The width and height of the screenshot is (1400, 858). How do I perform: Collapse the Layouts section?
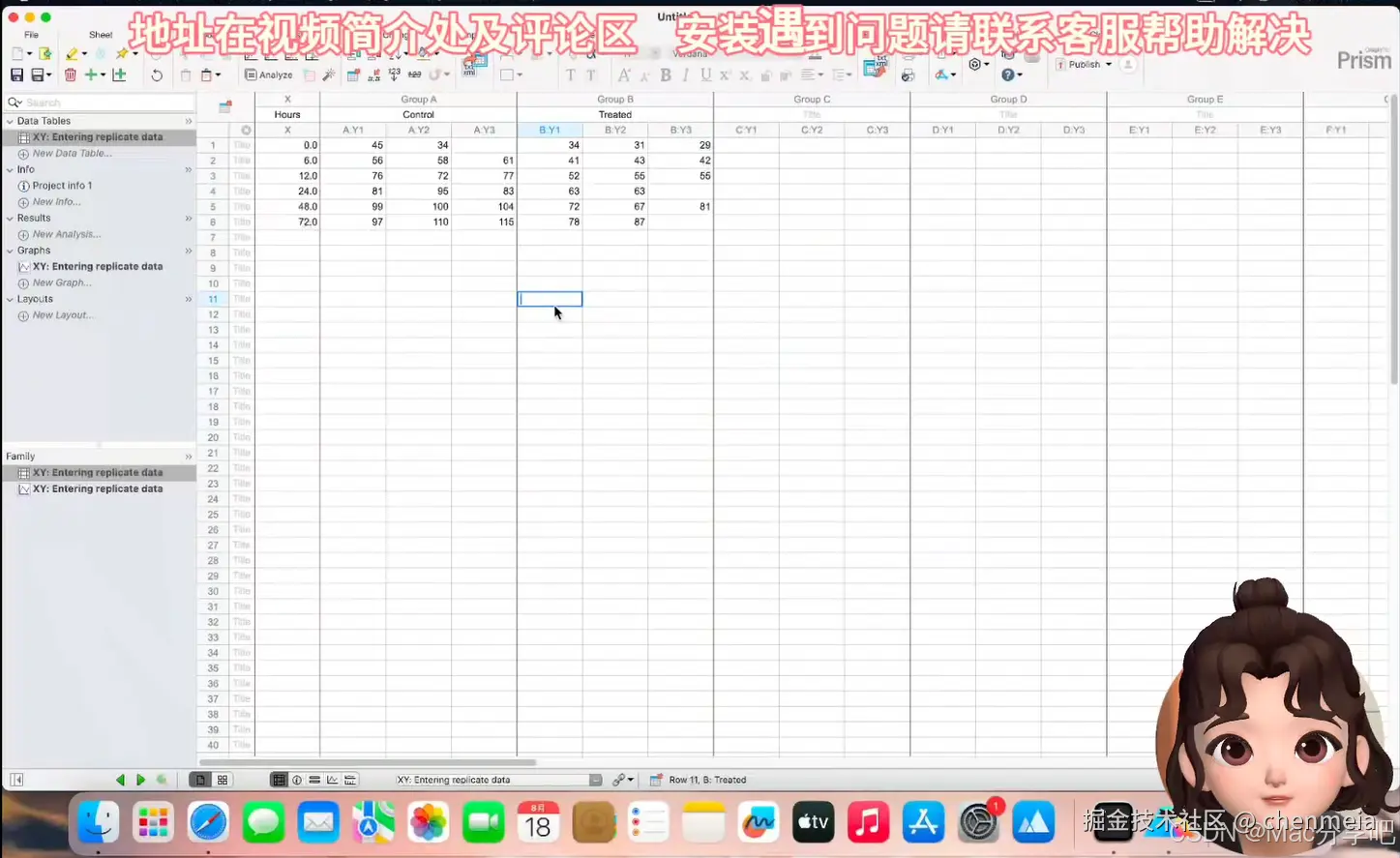tap(10, 299)
